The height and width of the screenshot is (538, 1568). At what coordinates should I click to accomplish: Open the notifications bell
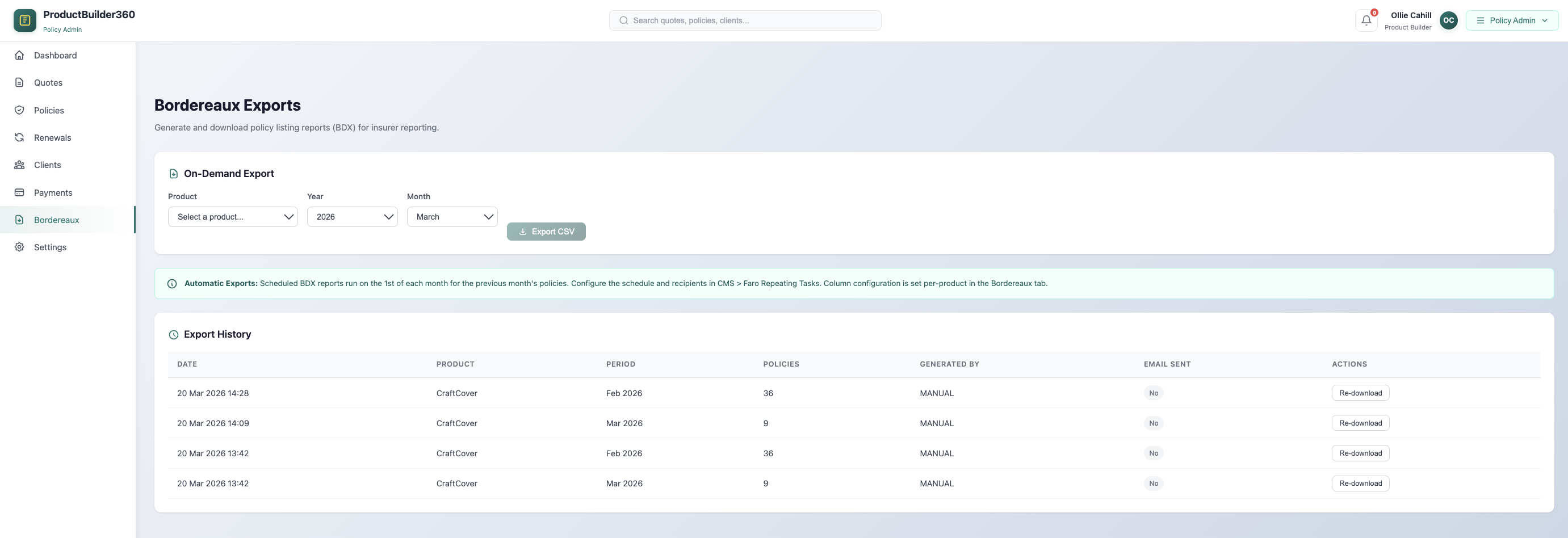pos(1366,20)
